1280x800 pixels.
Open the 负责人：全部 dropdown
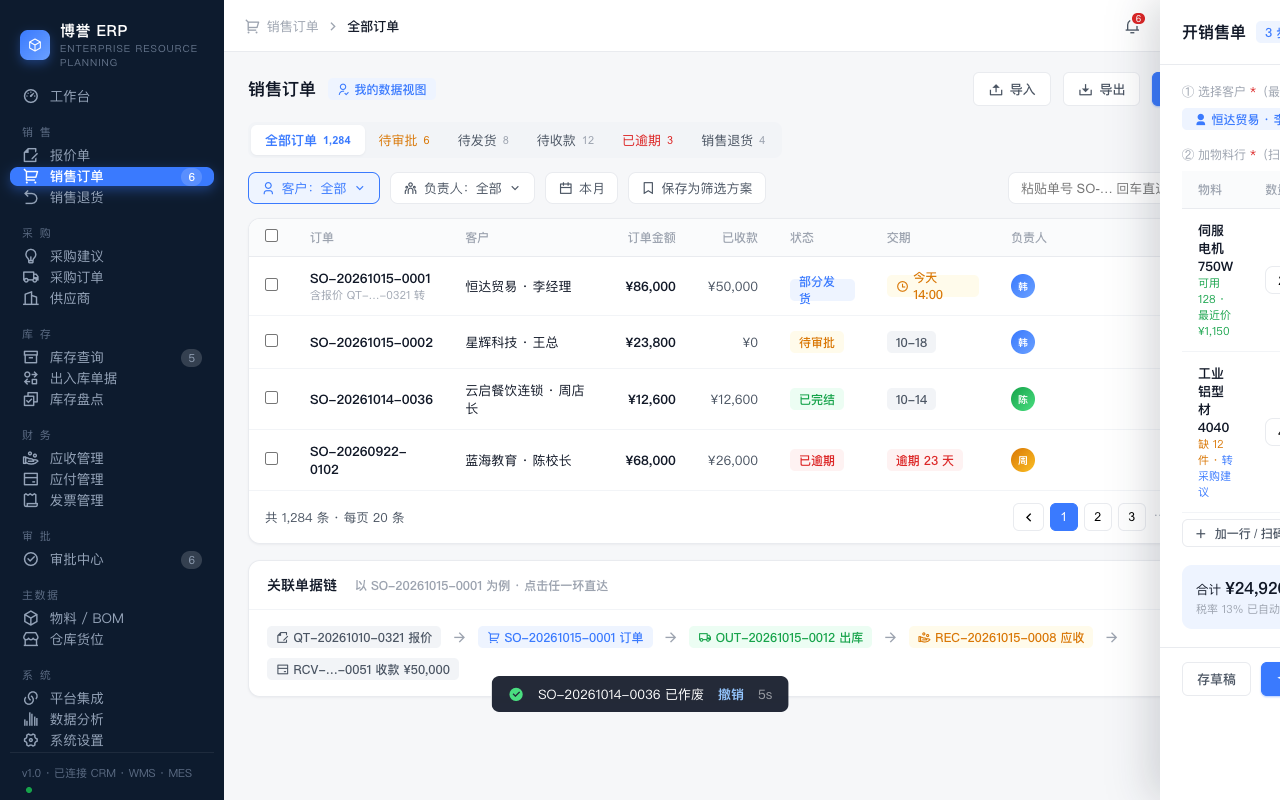[x=462, y=188]
